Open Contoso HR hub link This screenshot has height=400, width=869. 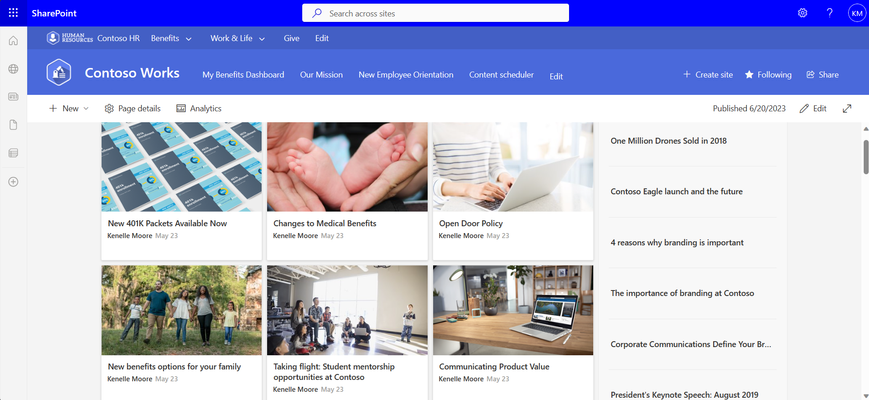pos(119,38)
